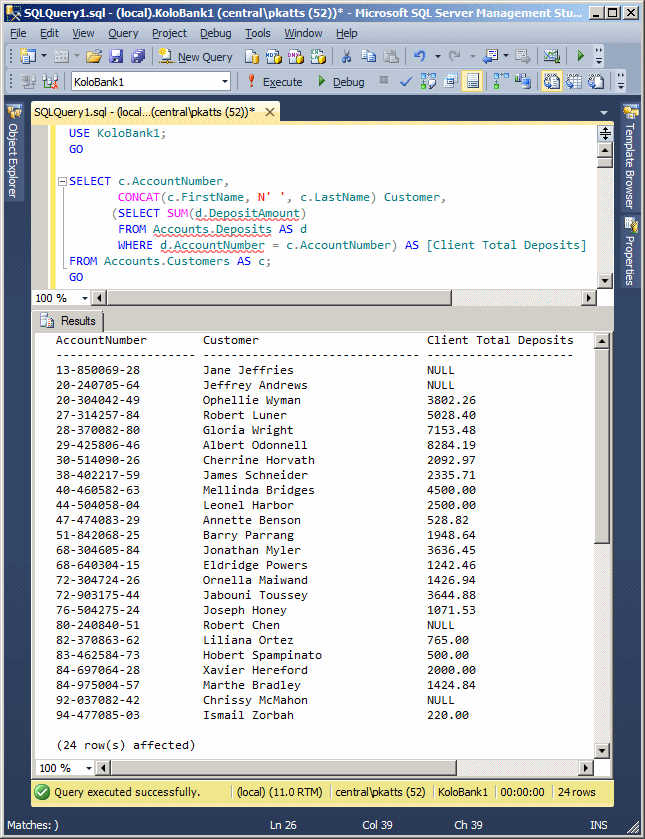Open the Tools menu
645x839 pixels.
point(257,33)
